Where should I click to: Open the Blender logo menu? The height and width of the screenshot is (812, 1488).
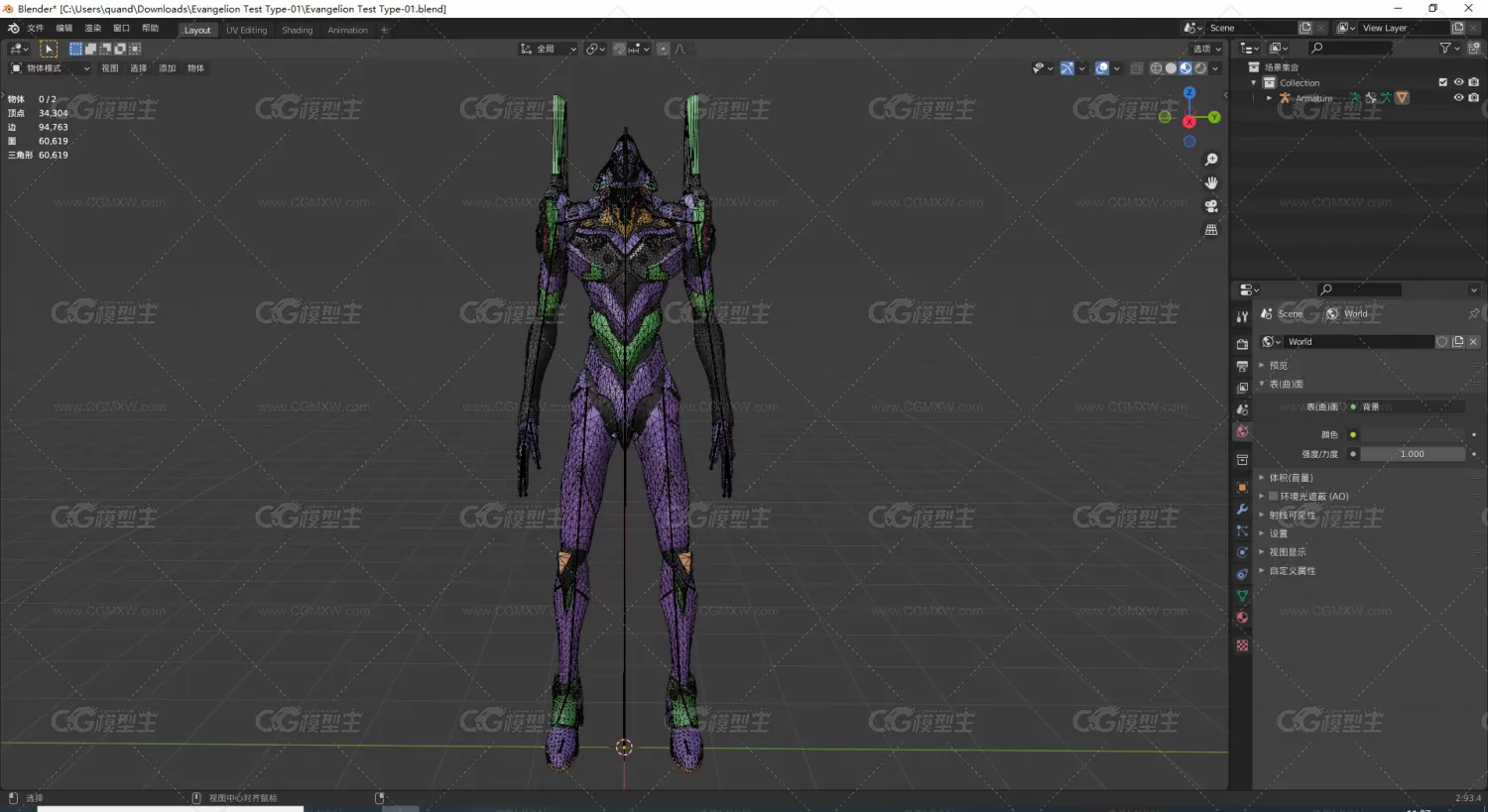(13, 29)
